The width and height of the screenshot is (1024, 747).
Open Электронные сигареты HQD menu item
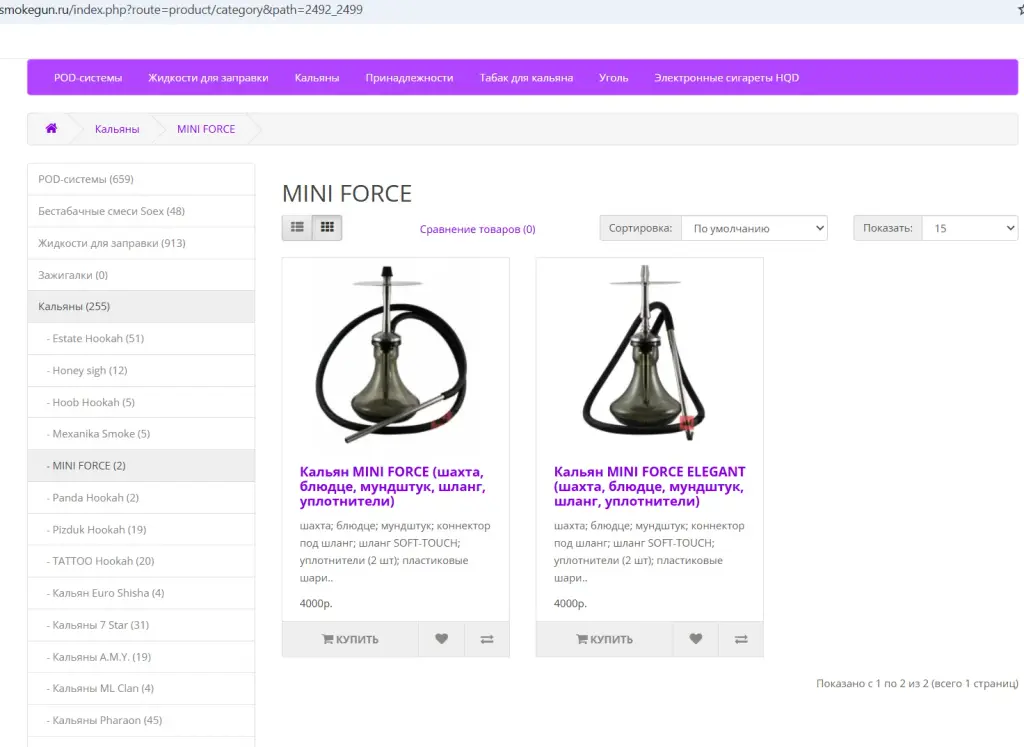[x=727, y=78]
